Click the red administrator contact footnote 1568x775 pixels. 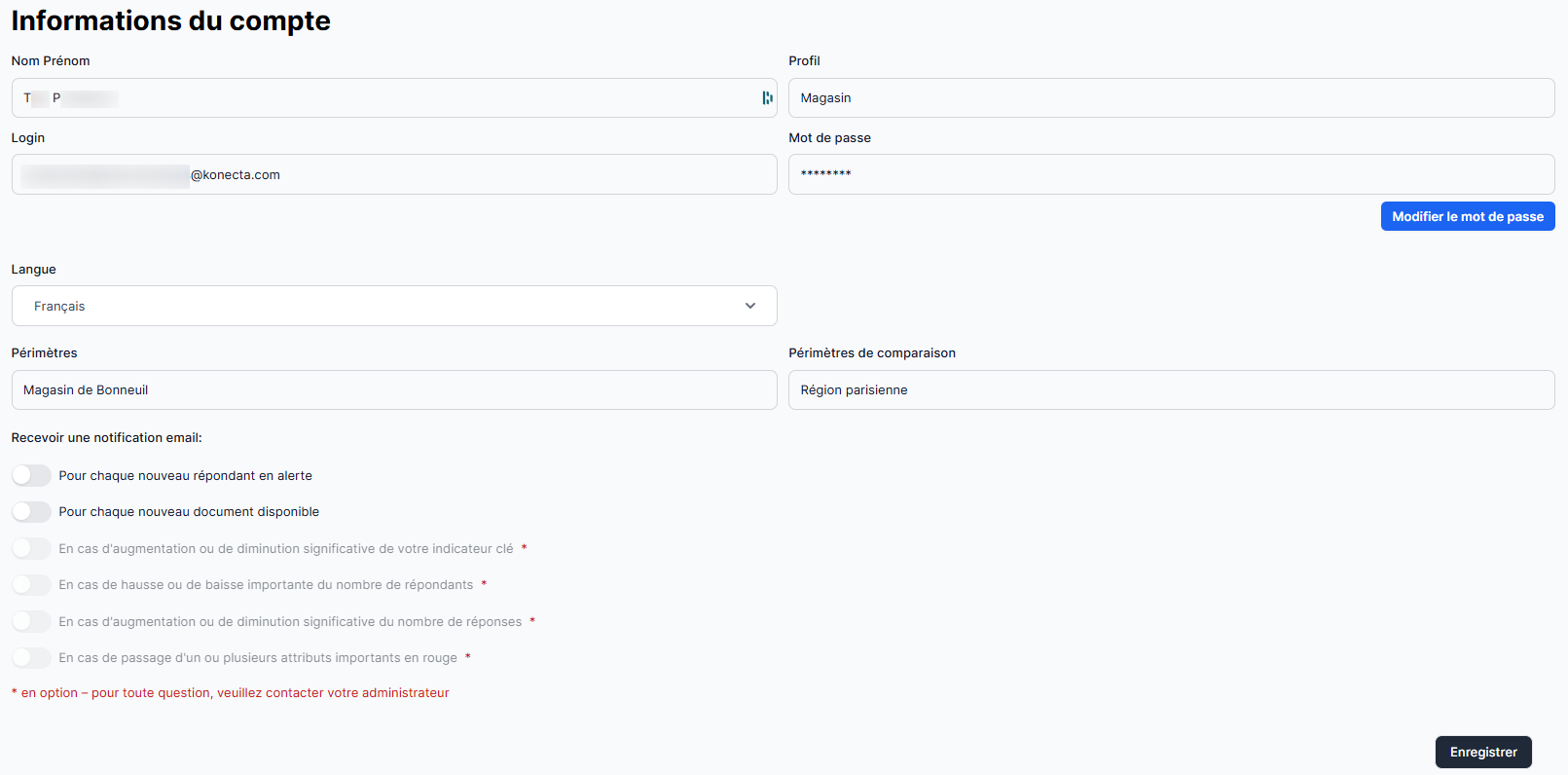click(x=231, y=693)
